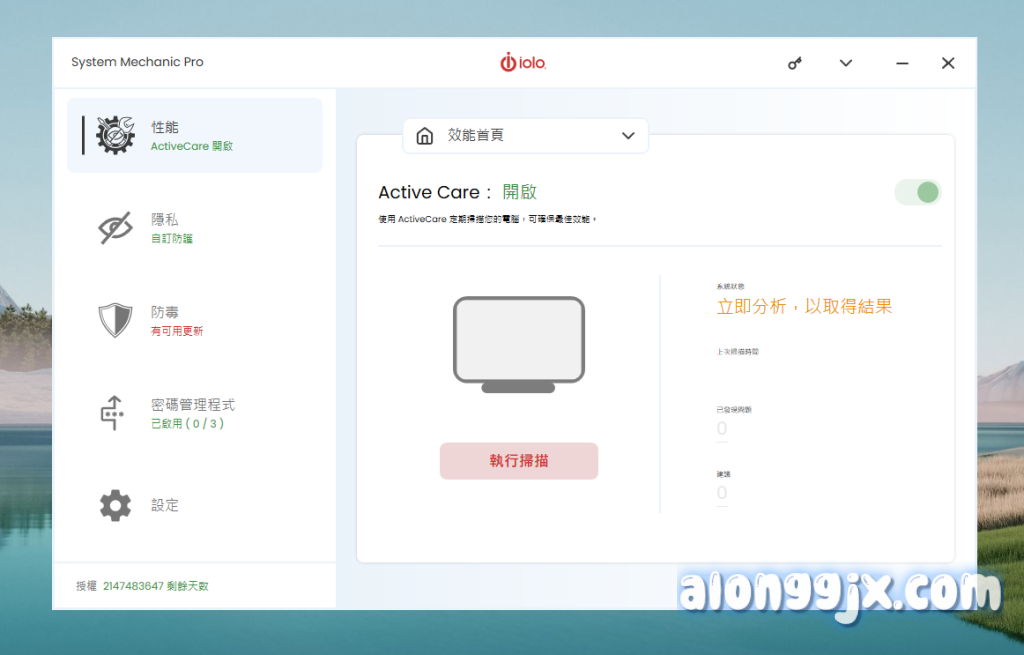Open the 效能首頁 page selector
This screenshot has height=655, width=1024.
pos(525,136)
